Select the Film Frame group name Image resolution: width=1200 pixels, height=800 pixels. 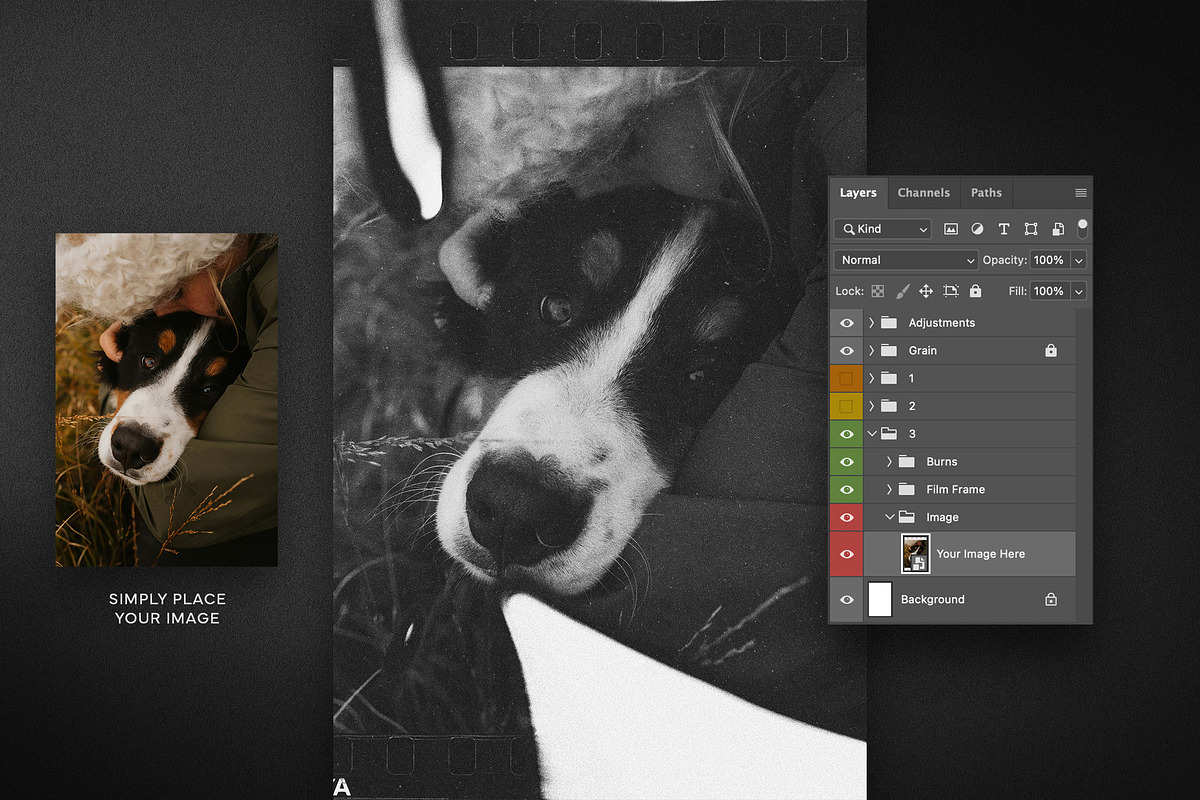click(956, 489)
